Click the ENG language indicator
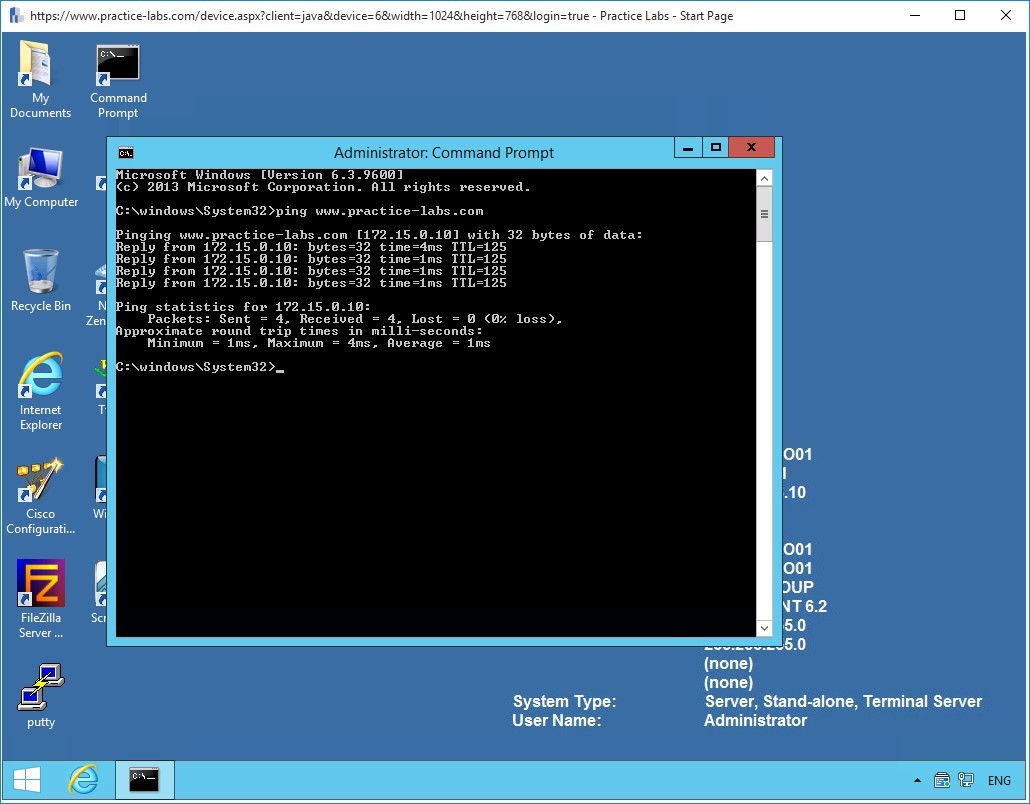Viewport: 1030px width, 804px height. tap(999, 780)
